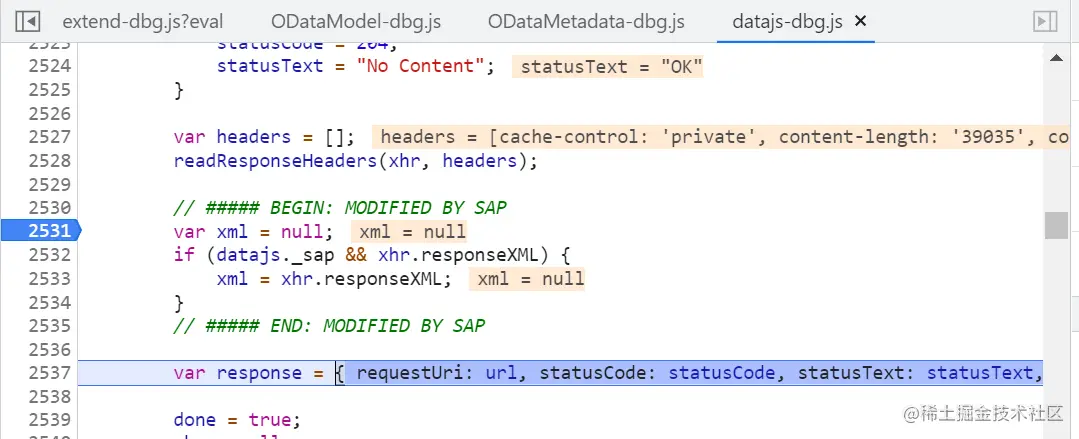Set a breakpoint on line 2527
The width and height of the screenshot is (1079, 439).
[50, 137]
